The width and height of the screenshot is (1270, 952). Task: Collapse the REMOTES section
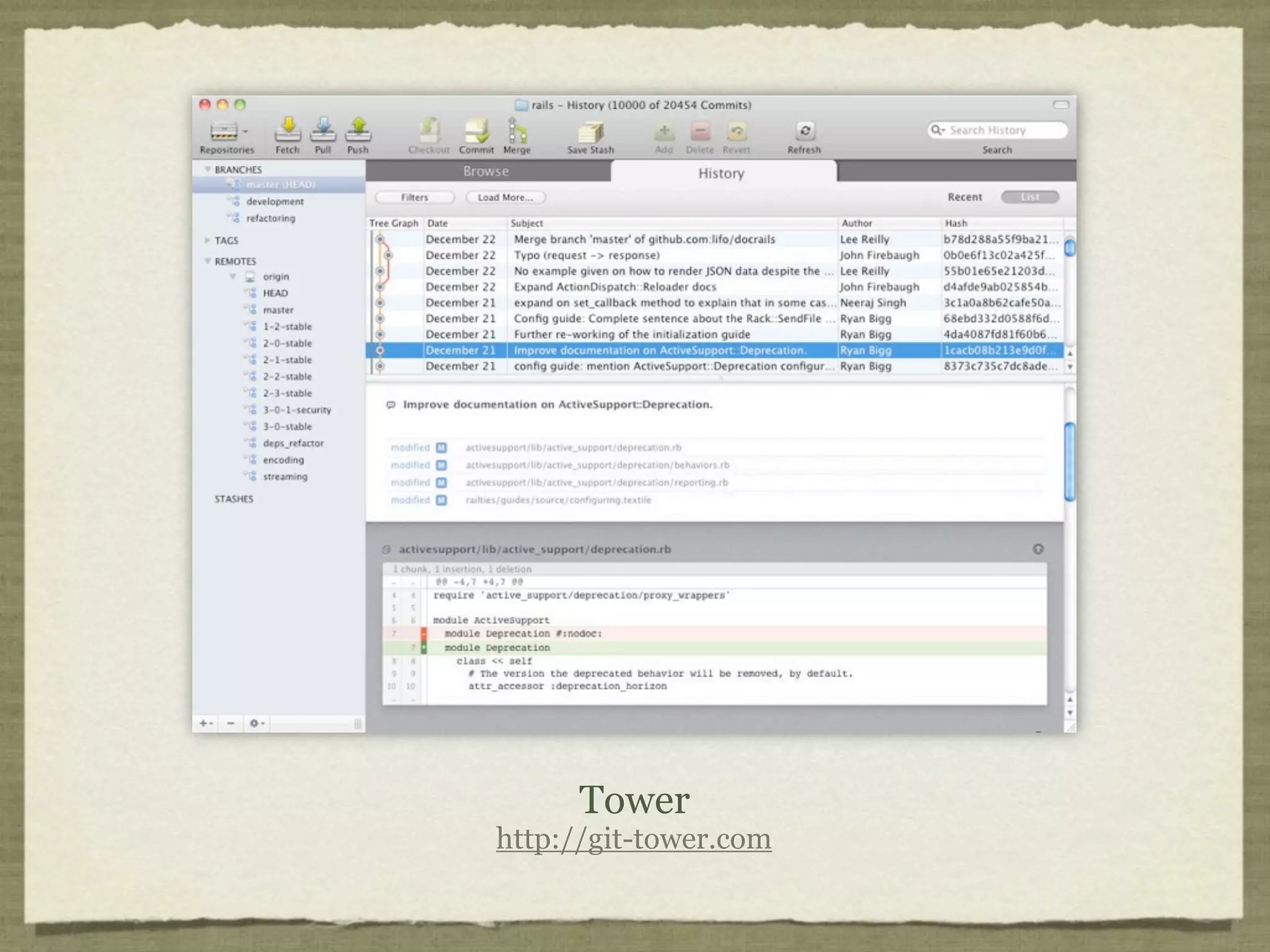coord(208,261)
